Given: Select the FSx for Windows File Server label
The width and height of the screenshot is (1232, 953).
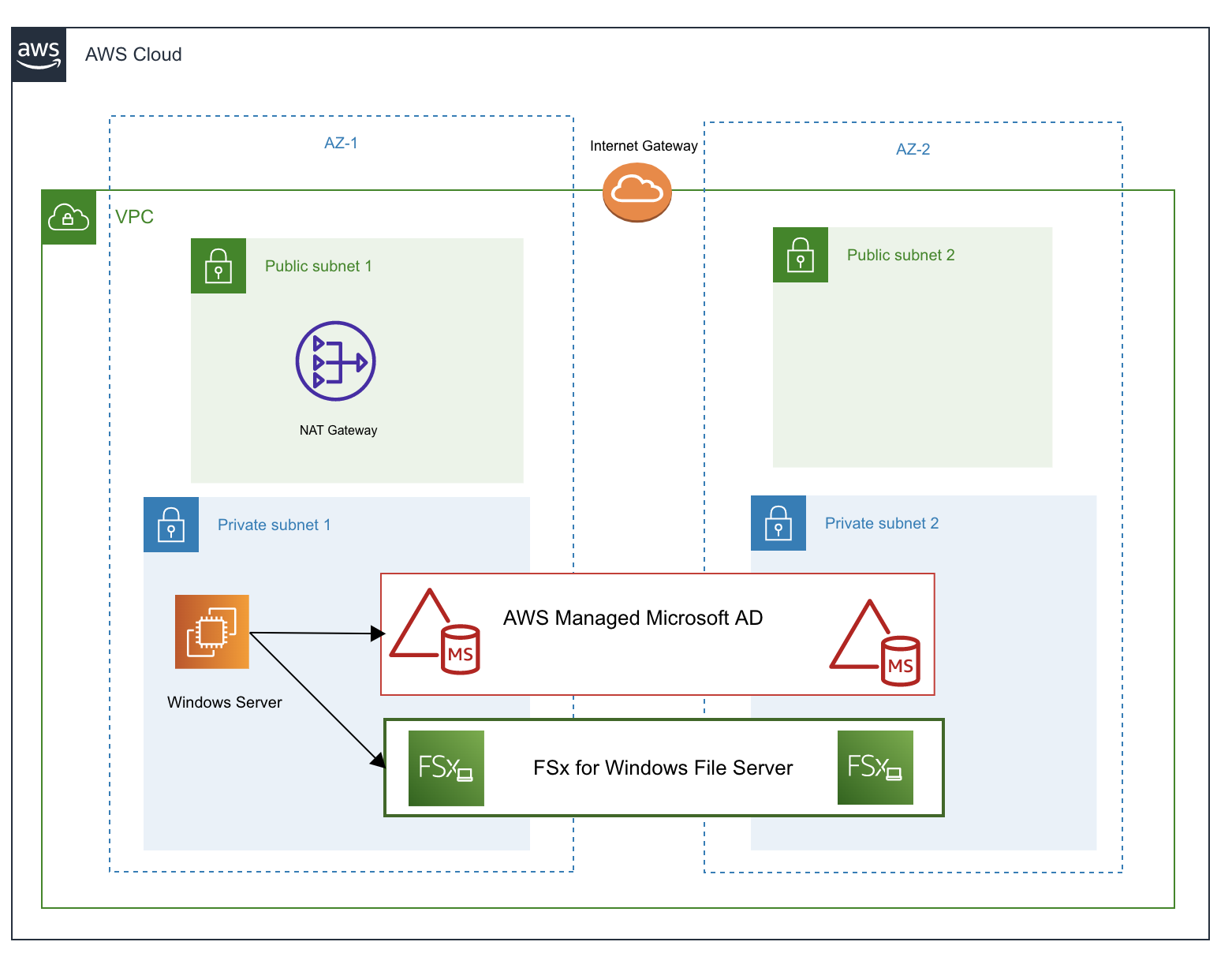Looking at the screenshot, I should (663, 768).
